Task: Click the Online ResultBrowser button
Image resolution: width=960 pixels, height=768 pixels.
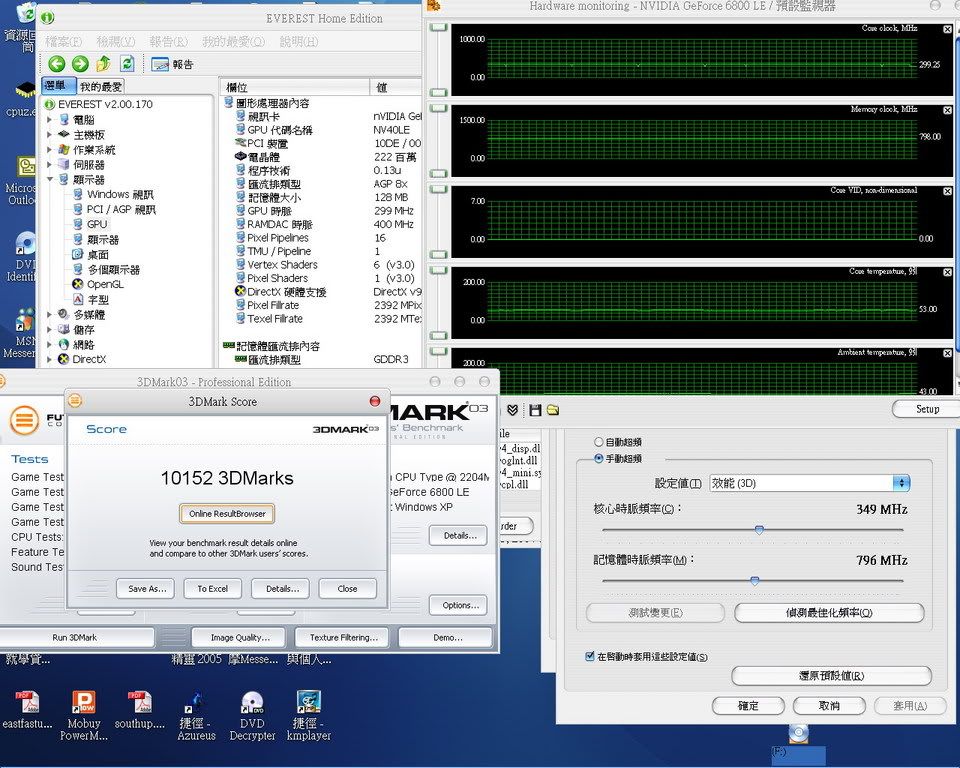Action: (x=227, y=513)
